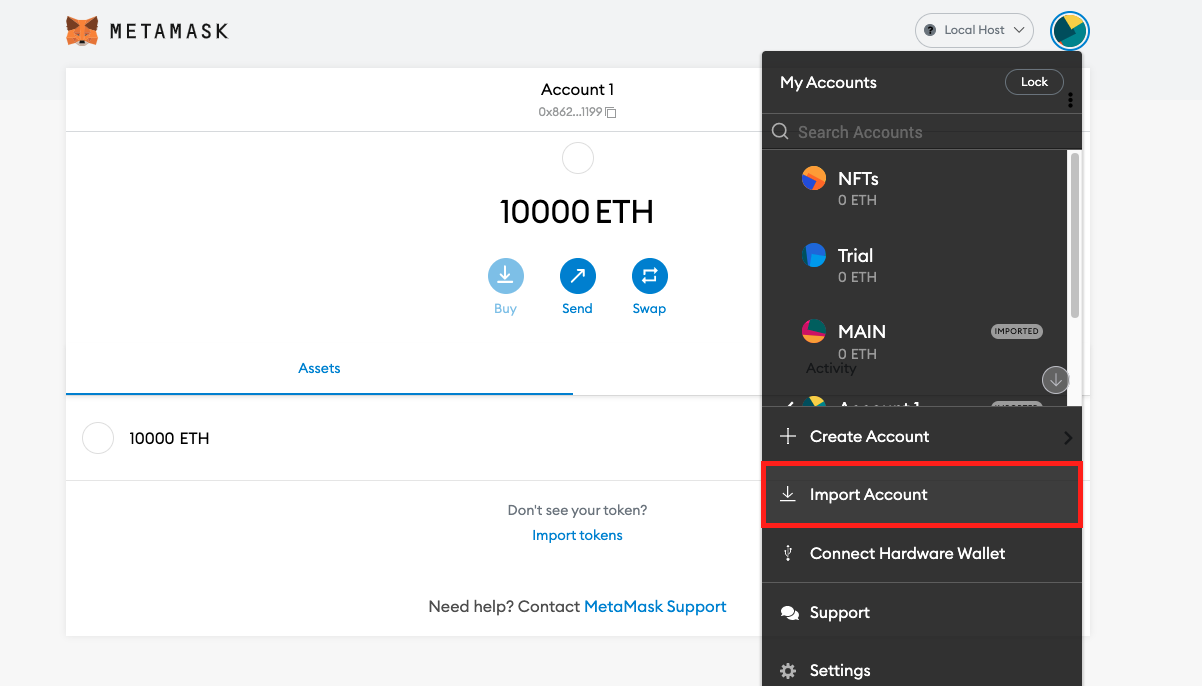Click the Swap icon button
The image size is (1202, 686).
tap(649, 275)
